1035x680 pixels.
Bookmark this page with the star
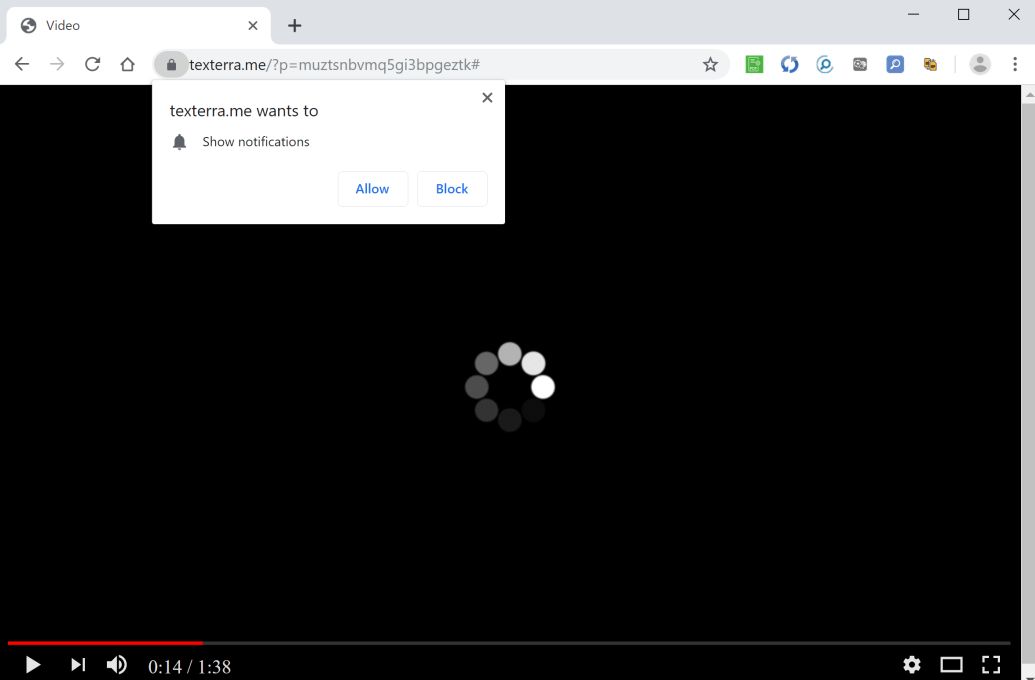coord(710,64)
